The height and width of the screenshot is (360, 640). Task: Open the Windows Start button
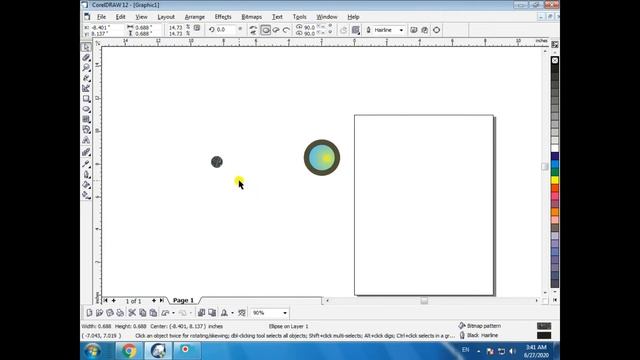point(92,351)
